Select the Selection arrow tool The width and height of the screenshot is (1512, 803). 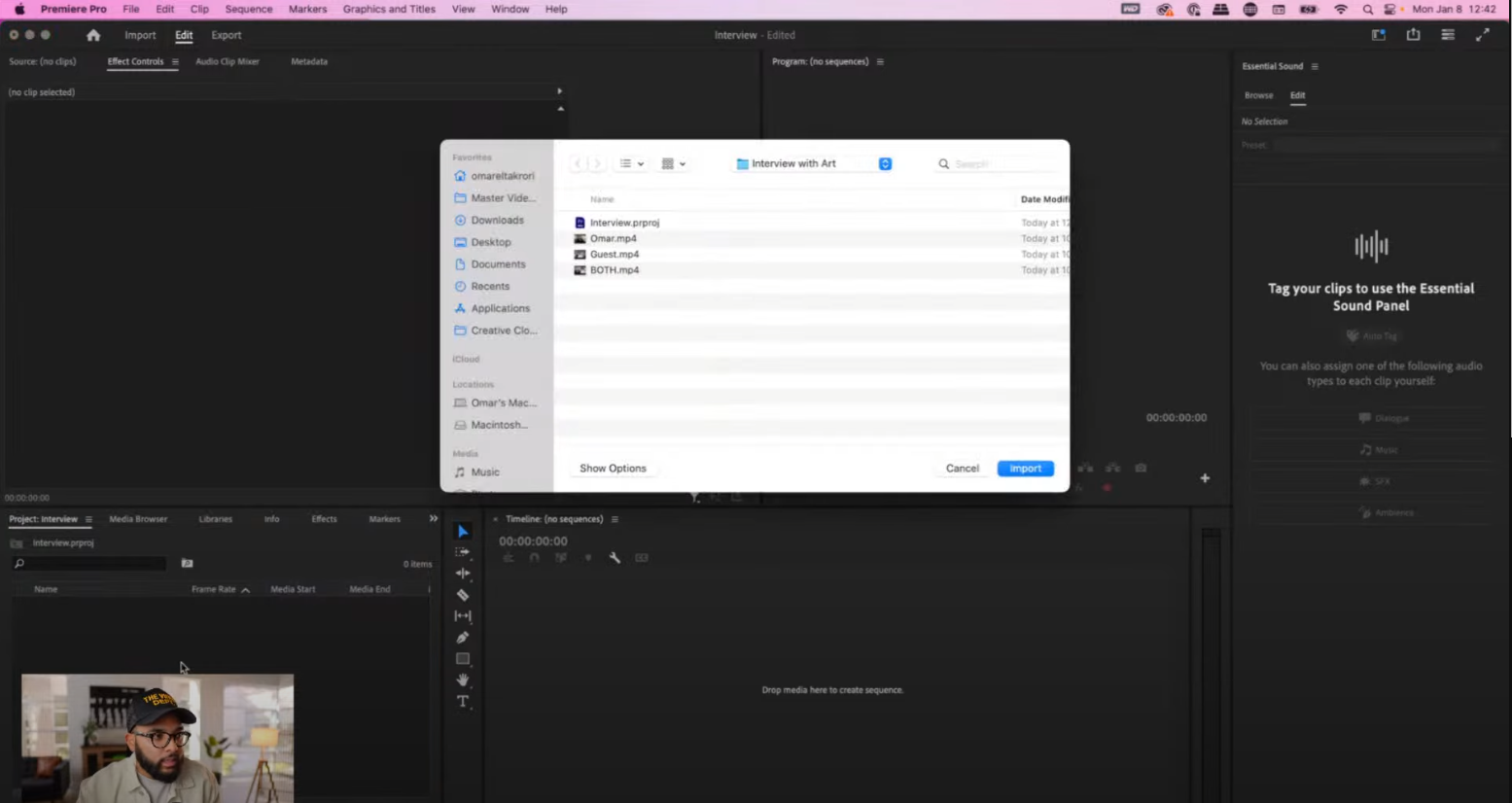463,532
